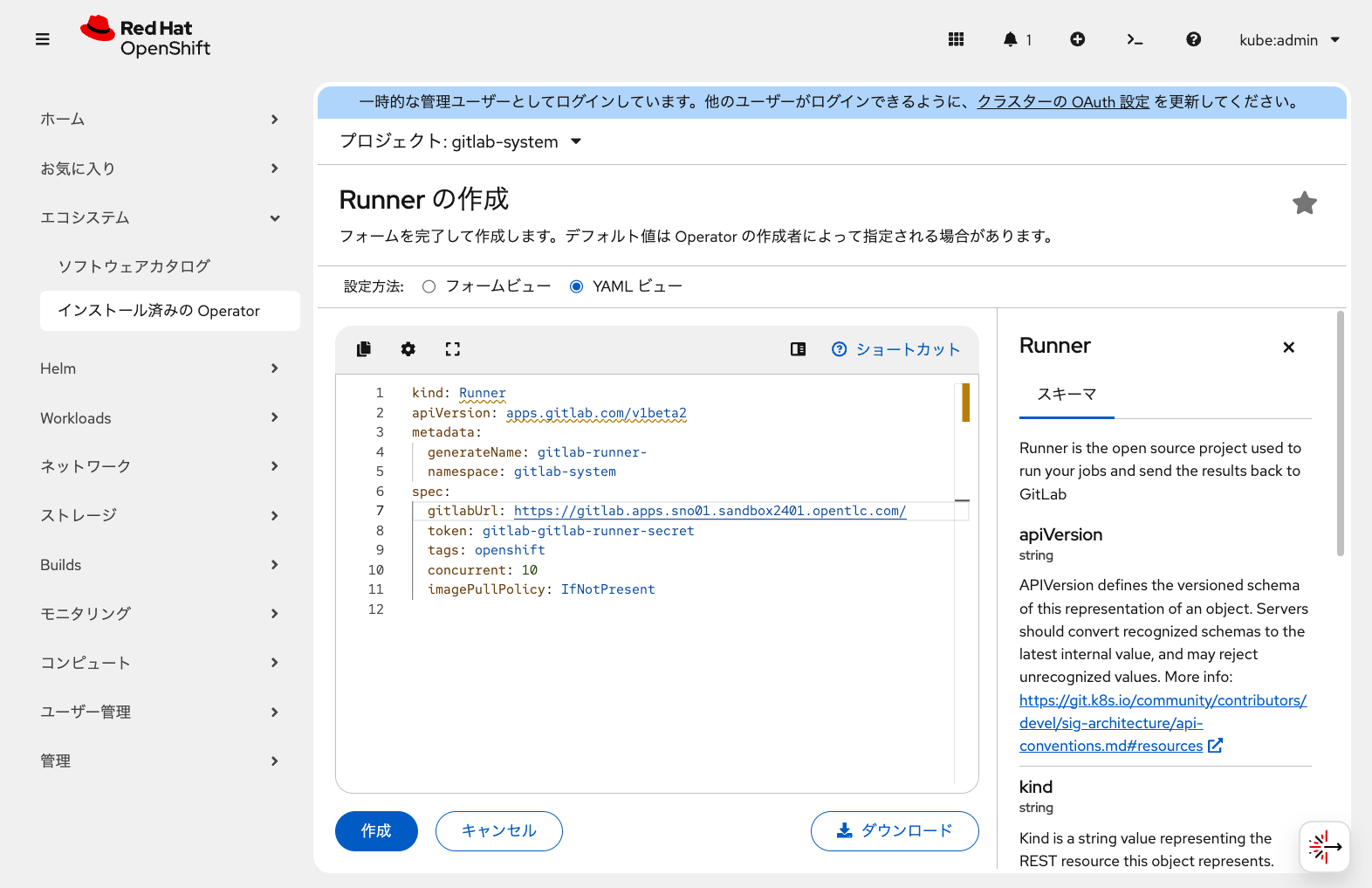Open インストール済みの Operator in the sidebar
Screen dimensions: 1372x888
pyautogui.click(x=169, y=311)
